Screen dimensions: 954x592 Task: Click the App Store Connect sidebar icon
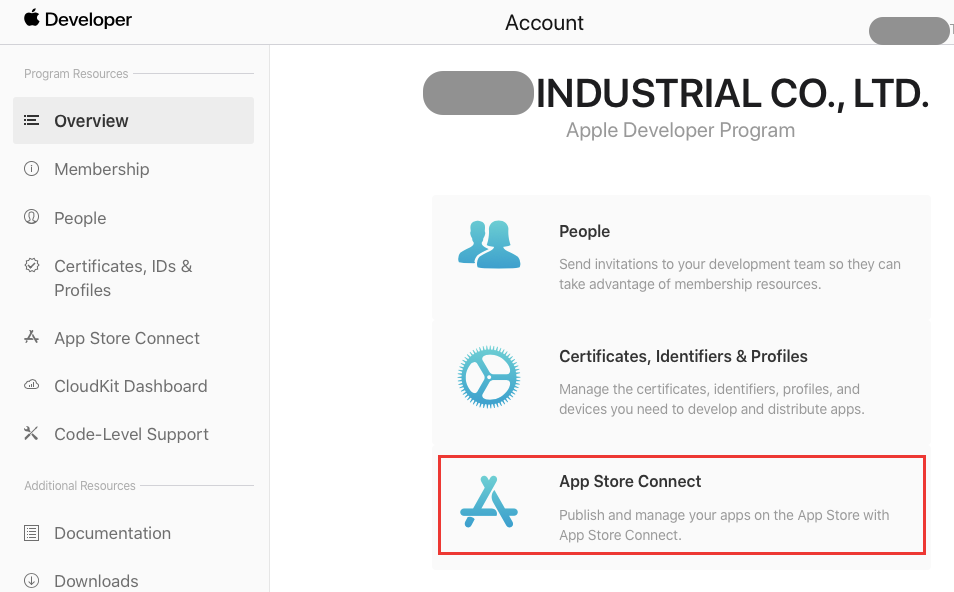(31, 337)
